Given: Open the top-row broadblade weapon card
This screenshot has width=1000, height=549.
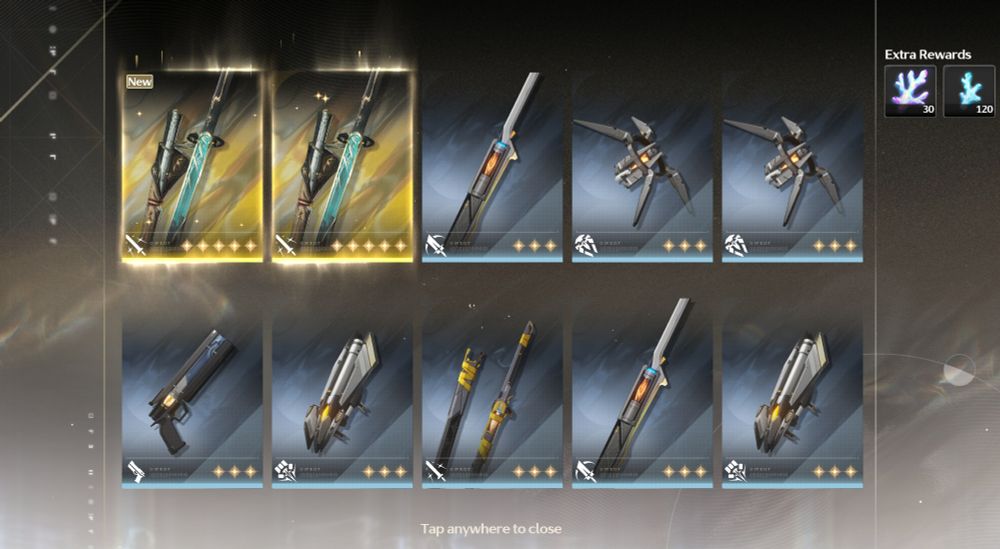Looking at the screenshot, I should [x=492, y=166].
